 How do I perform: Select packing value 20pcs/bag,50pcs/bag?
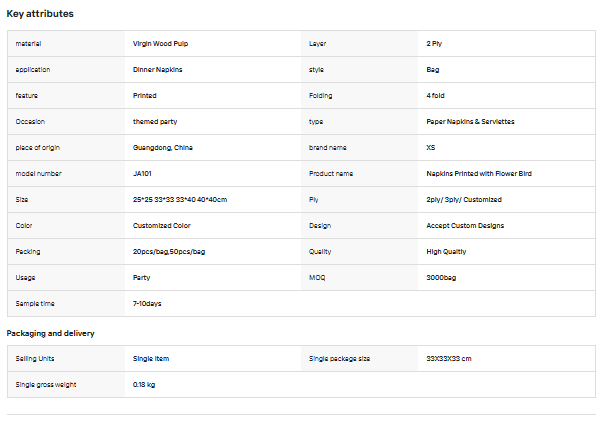pos(169,251)
